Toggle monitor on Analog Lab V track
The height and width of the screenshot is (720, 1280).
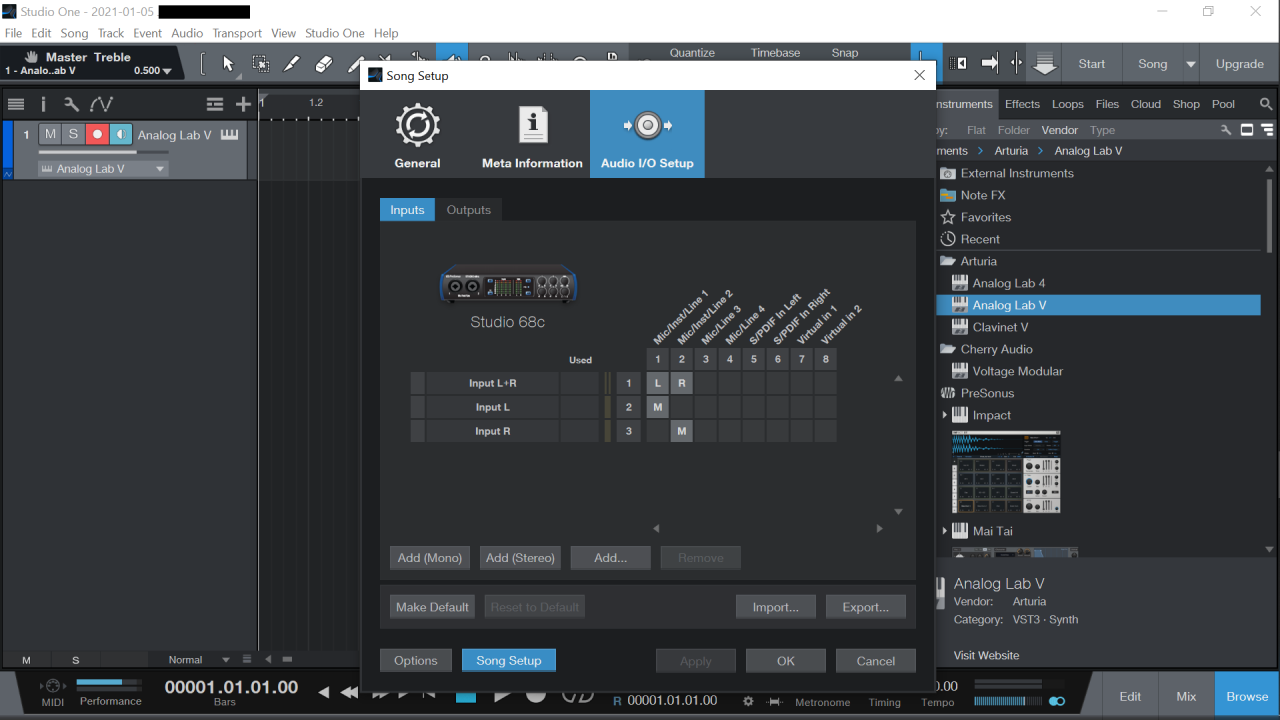pos(120,134)
